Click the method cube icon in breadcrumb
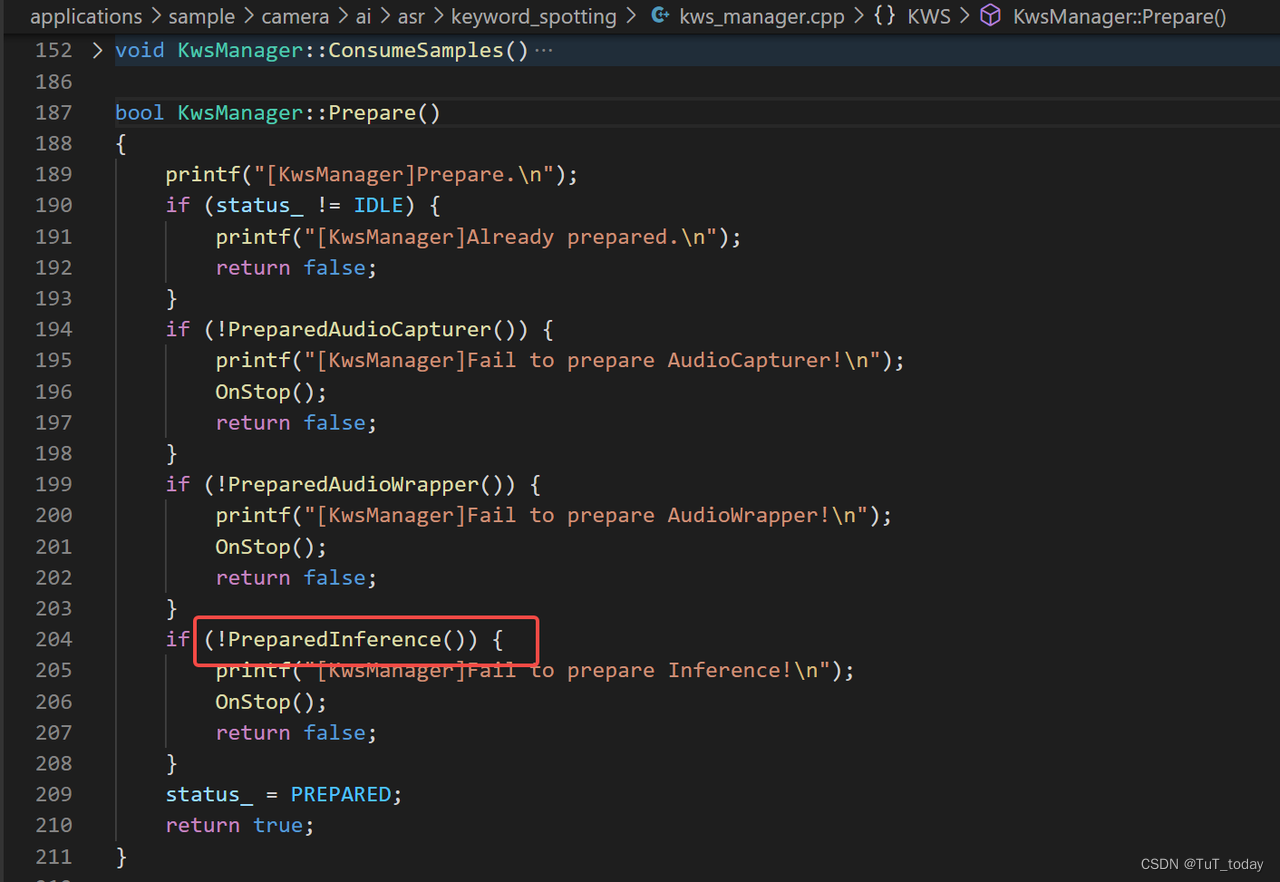The width and height of the screenshot is (1280, 882). click(x=990, y=16)
